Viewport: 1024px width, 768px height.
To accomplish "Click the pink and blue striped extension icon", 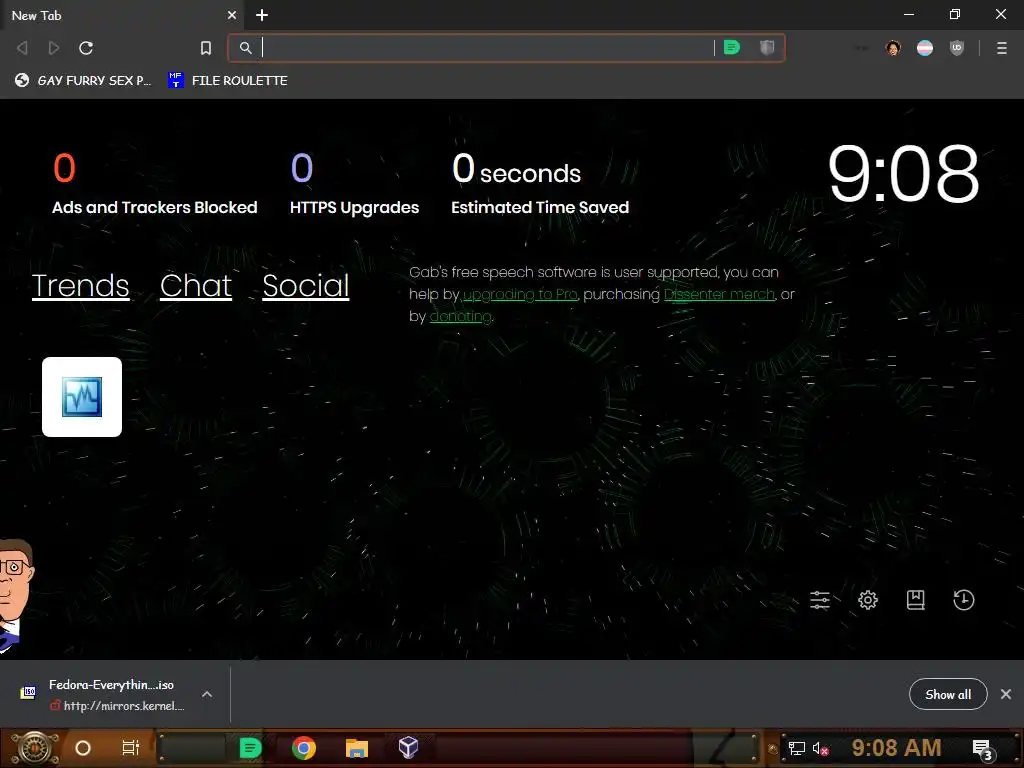I will pyautogui.click(x=925, y=48).
